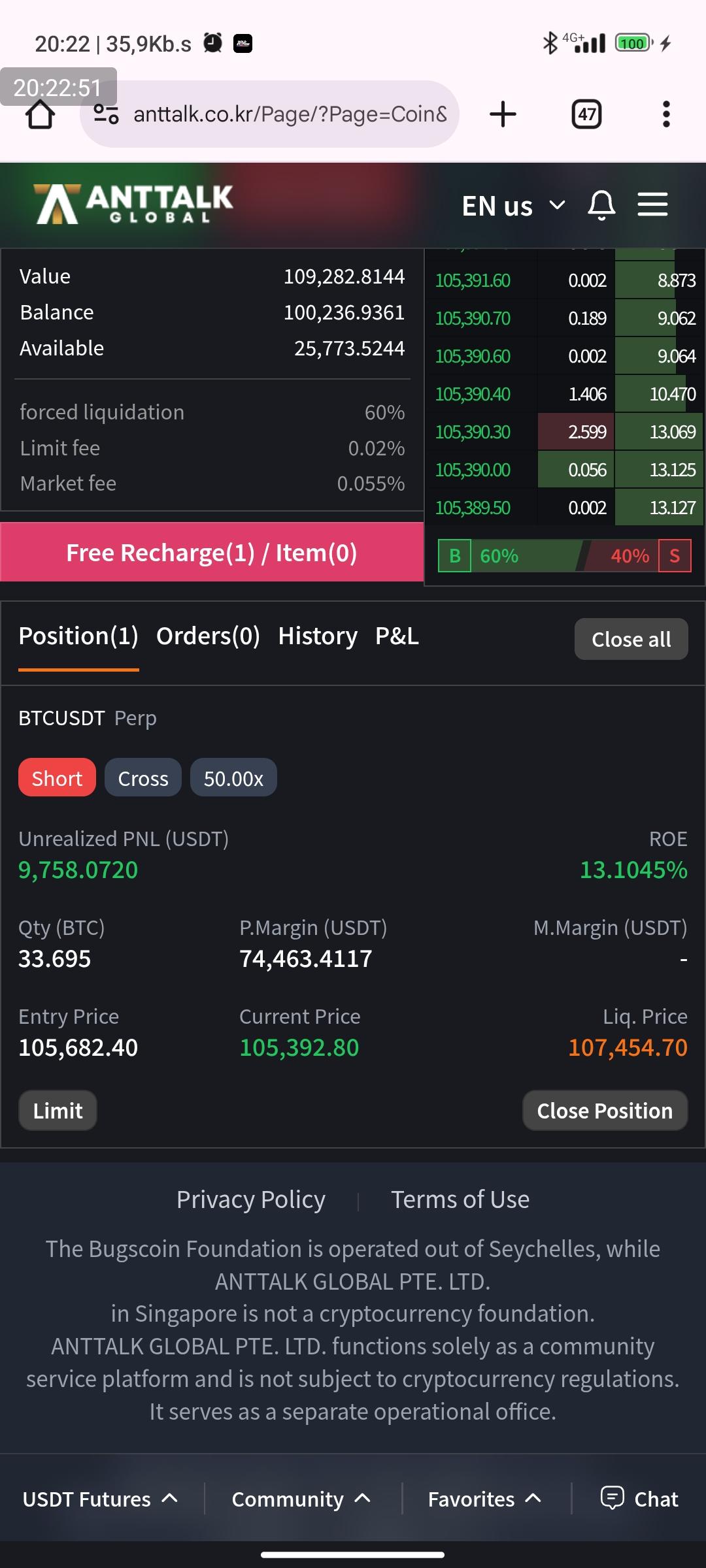The image size is (706, 1568).
Task: Expand the USDT Futures menu
Action: click(100, 1499)
